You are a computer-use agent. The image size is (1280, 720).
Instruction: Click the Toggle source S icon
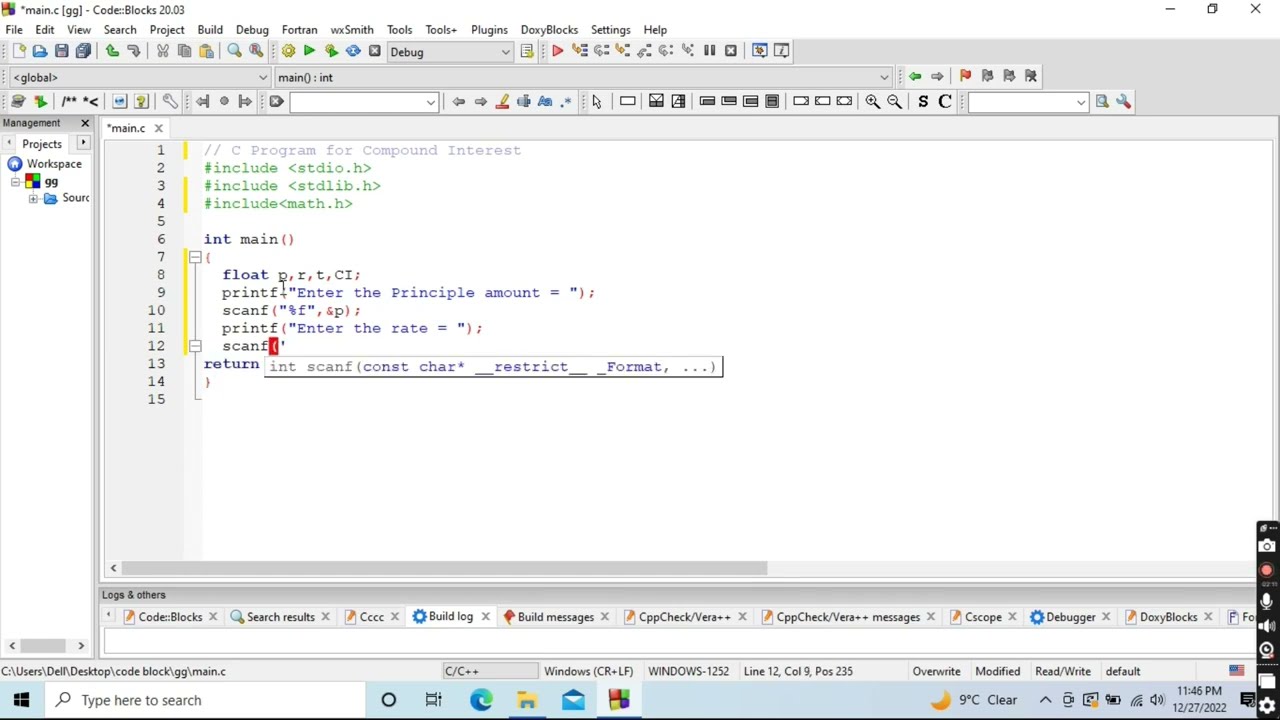pos(922,101)
